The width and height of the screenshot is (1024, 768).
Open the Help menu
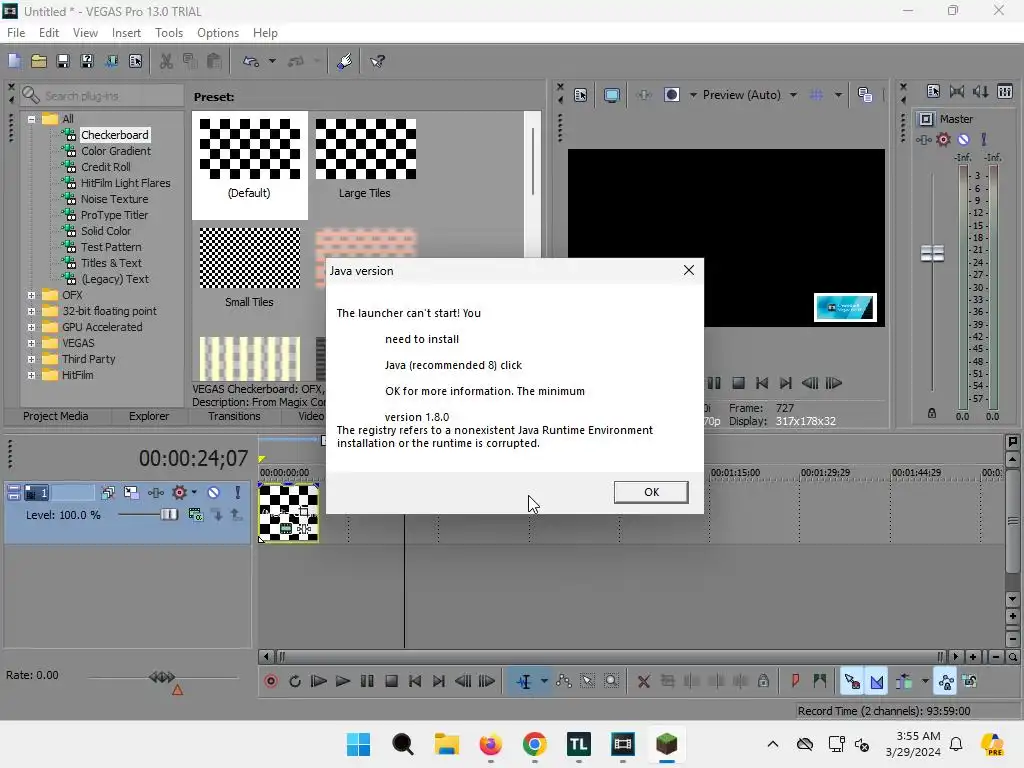coord(265,33)
